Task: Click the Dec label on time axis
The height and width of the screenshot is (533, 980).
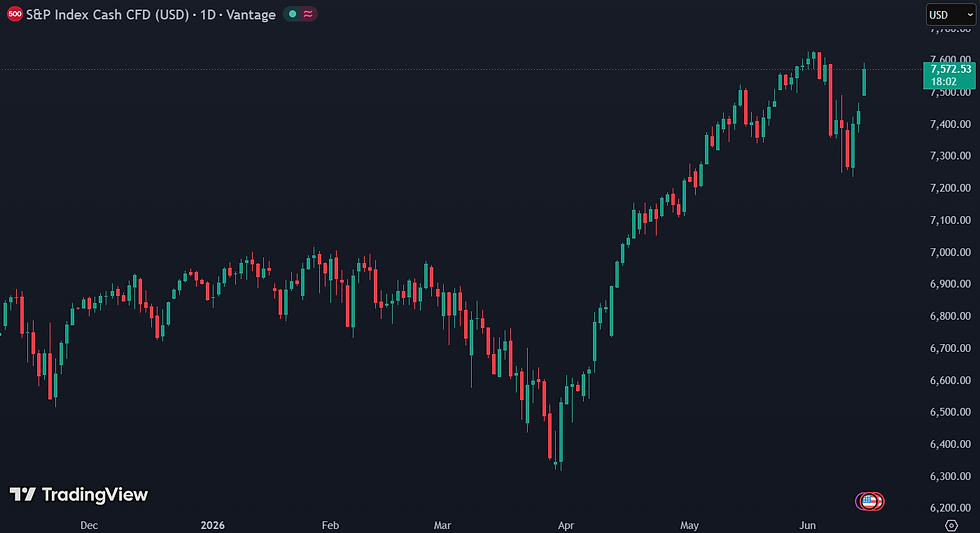Action: tap(89, 525)
